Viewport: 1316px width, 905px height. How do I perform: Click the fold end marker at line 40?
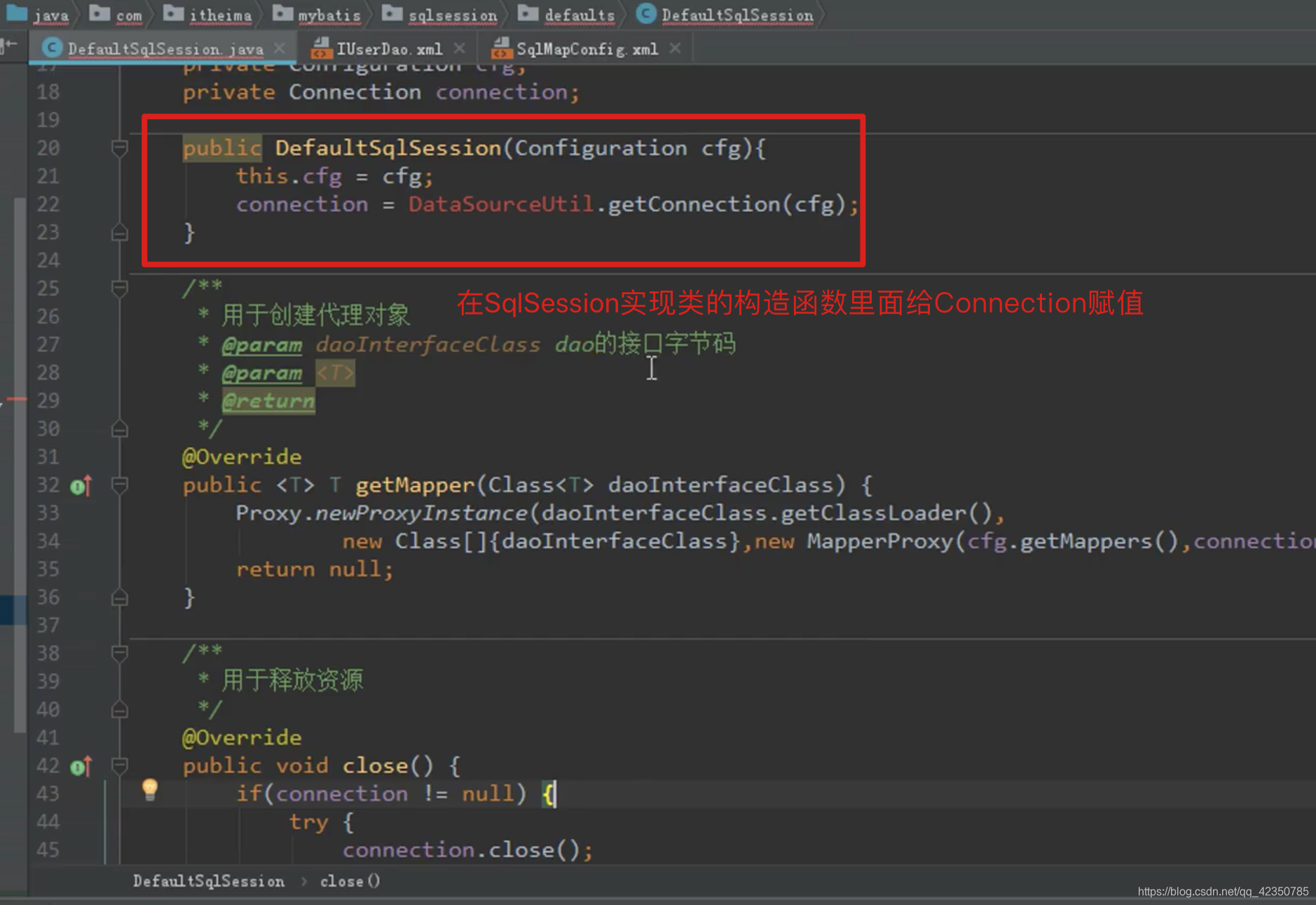[x=120, y=710]
